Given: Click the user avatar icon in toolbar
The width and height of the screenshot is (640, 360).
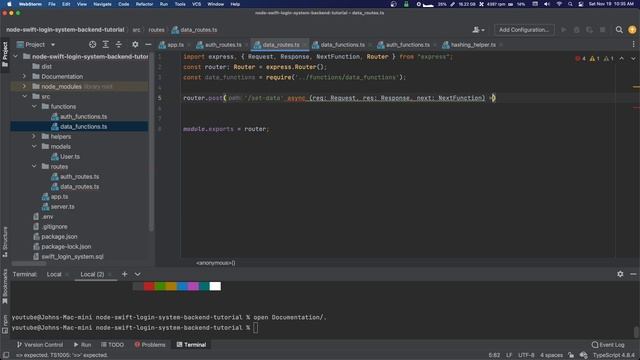Looking at the screenshot, I should click(632, 30).
